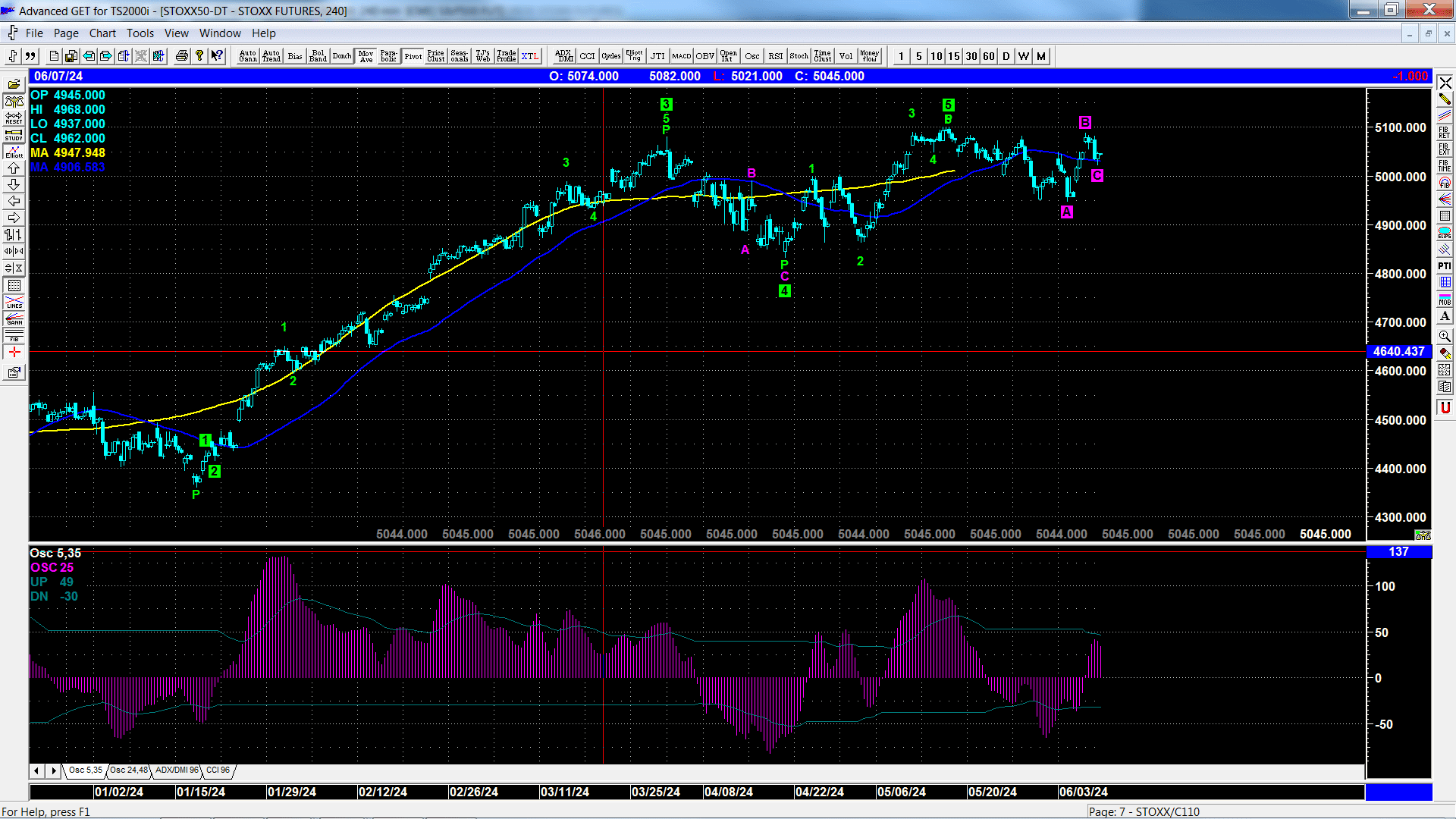Image resolution: width=1456 pixels, height=819 pixels.
Task: Switch to the ADX/DMI 96 tab
Action: pos(177,770)
